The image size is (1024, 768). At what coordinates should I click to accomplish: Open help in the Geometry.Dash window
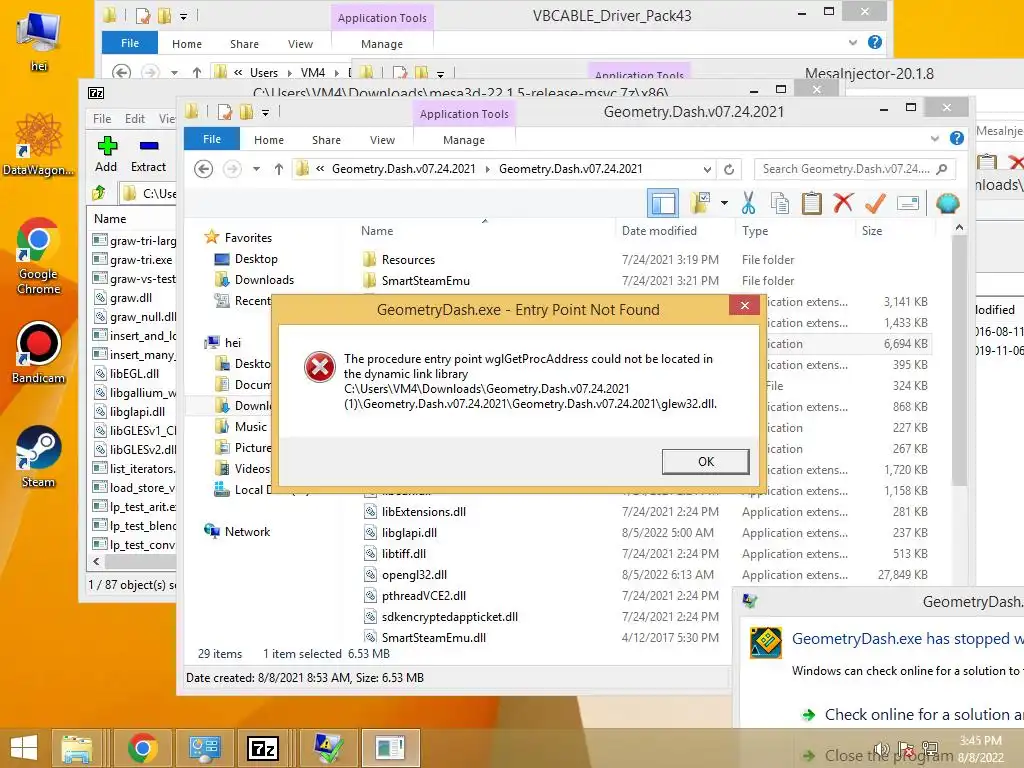[957, 138]
